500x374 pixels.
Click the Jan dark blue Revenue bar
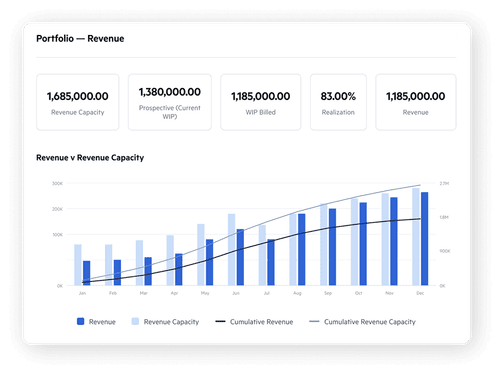pyautogui.click(x=86, y=273)
